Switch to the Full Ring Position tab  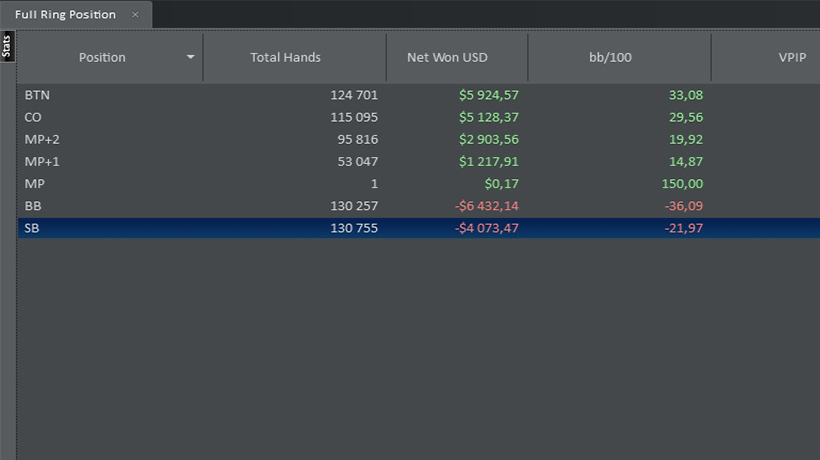coord(65,15)
